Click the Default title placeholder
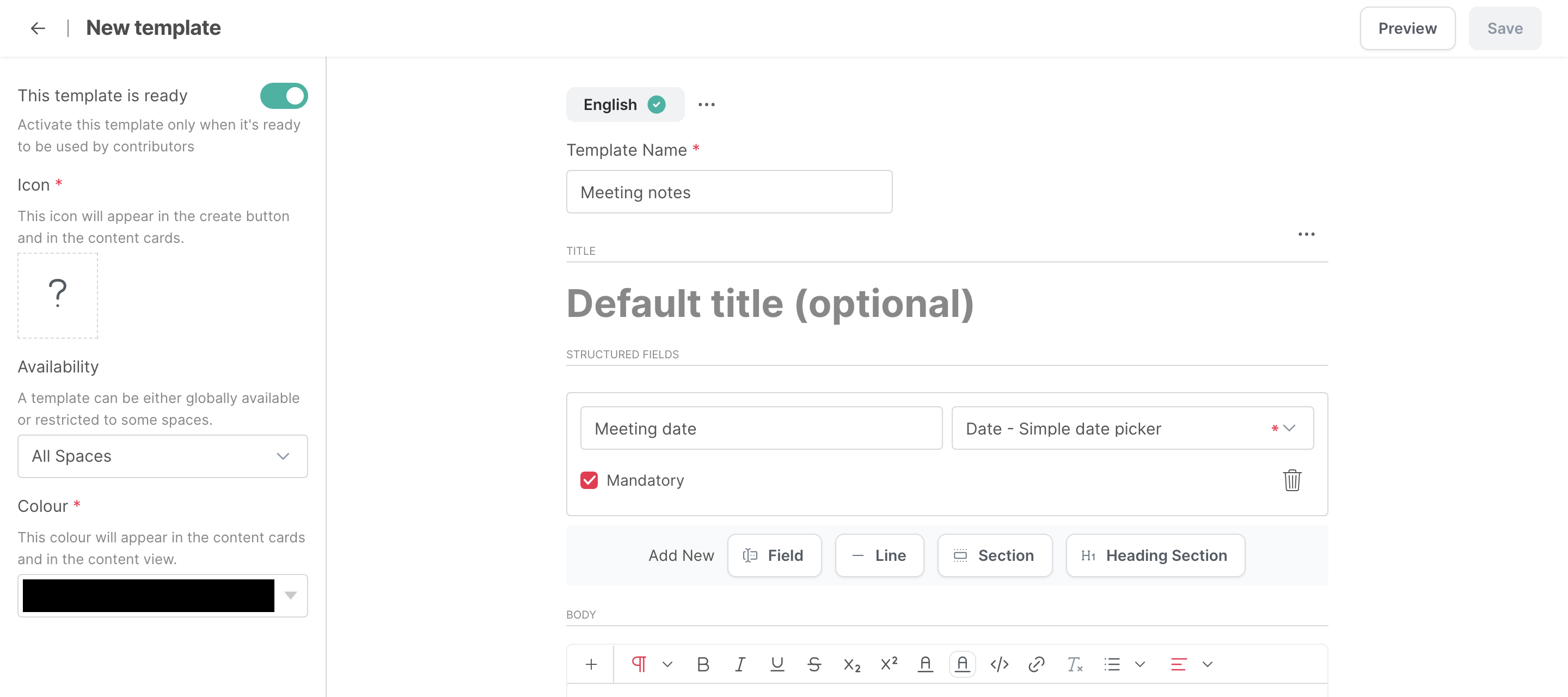 pos(770,303)
